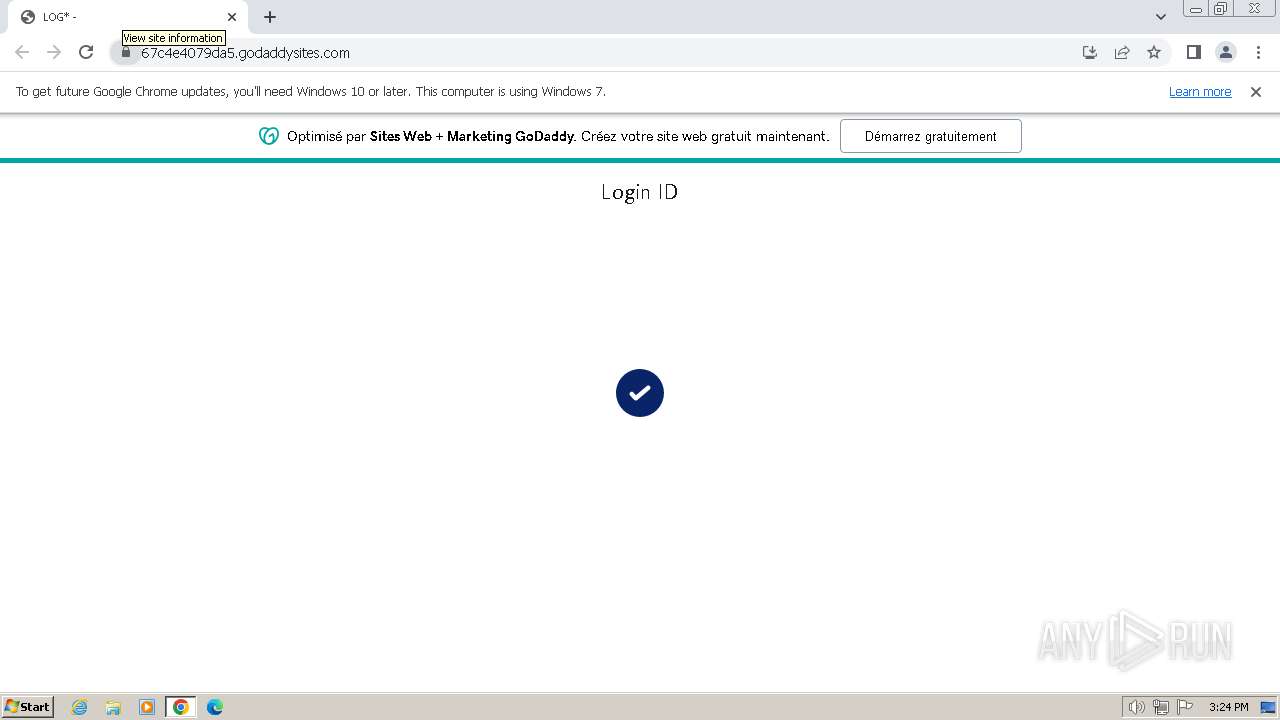Open the site information lock icon

(126, 52)
